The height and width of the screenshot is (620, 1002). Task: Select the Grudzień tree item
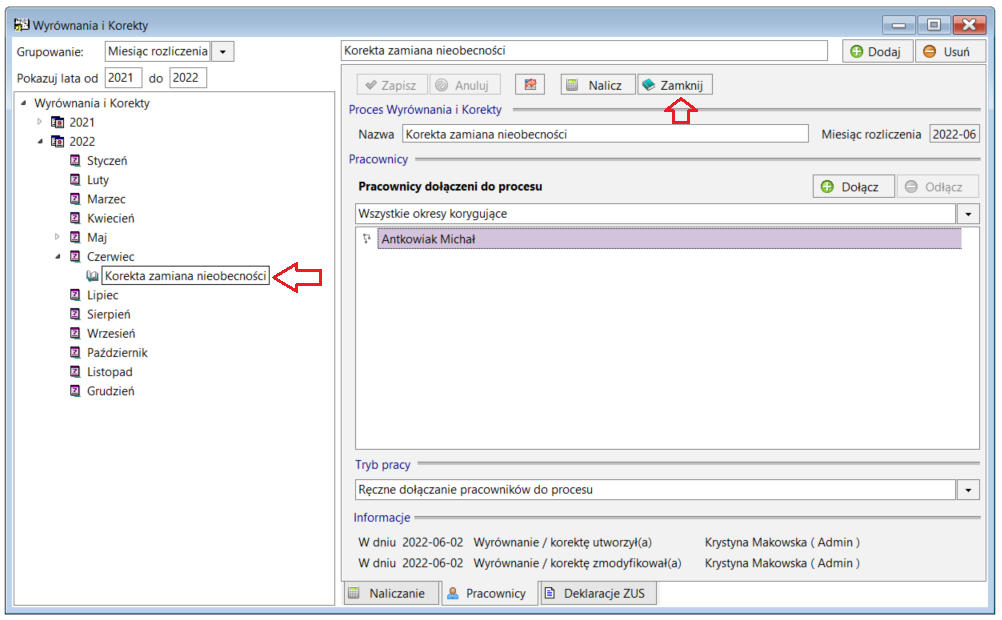(111, 391)
